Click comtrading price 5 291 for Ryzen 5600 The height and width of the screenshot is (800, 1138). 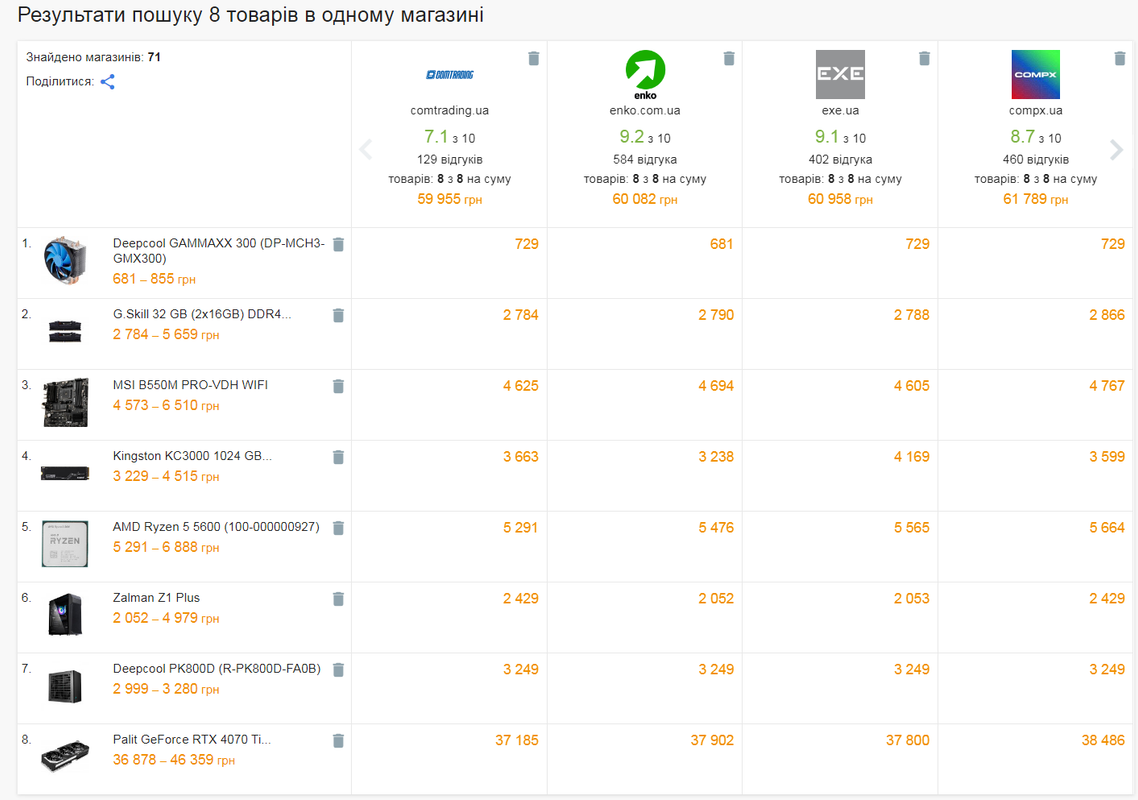(x=520, y=528)
